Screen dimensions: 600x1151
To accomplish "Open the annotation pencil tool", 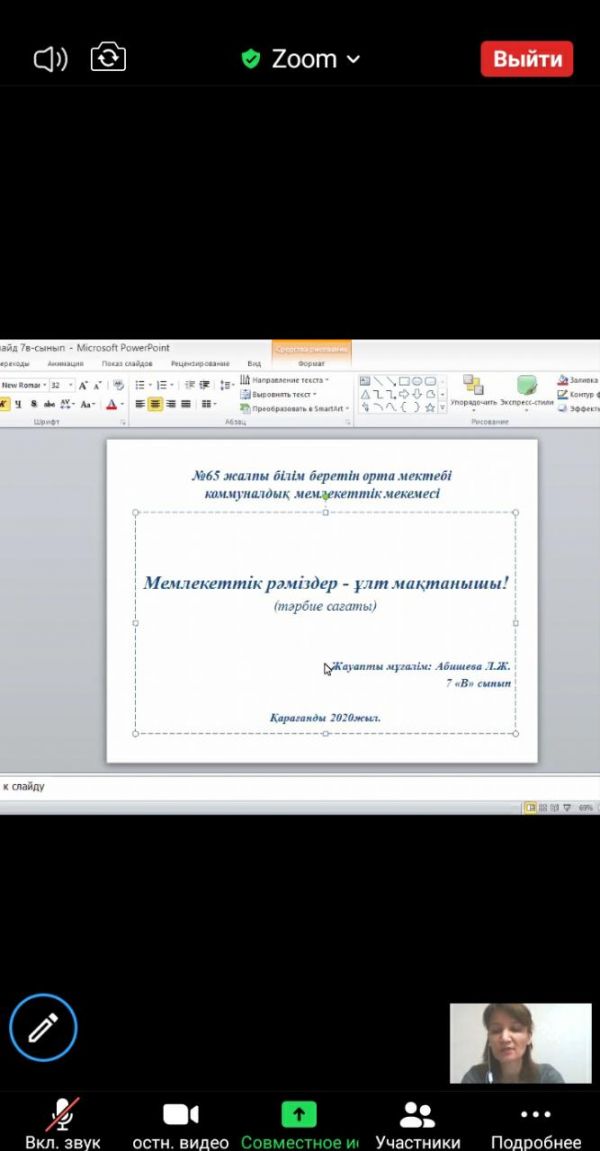I will point(43,1027).
